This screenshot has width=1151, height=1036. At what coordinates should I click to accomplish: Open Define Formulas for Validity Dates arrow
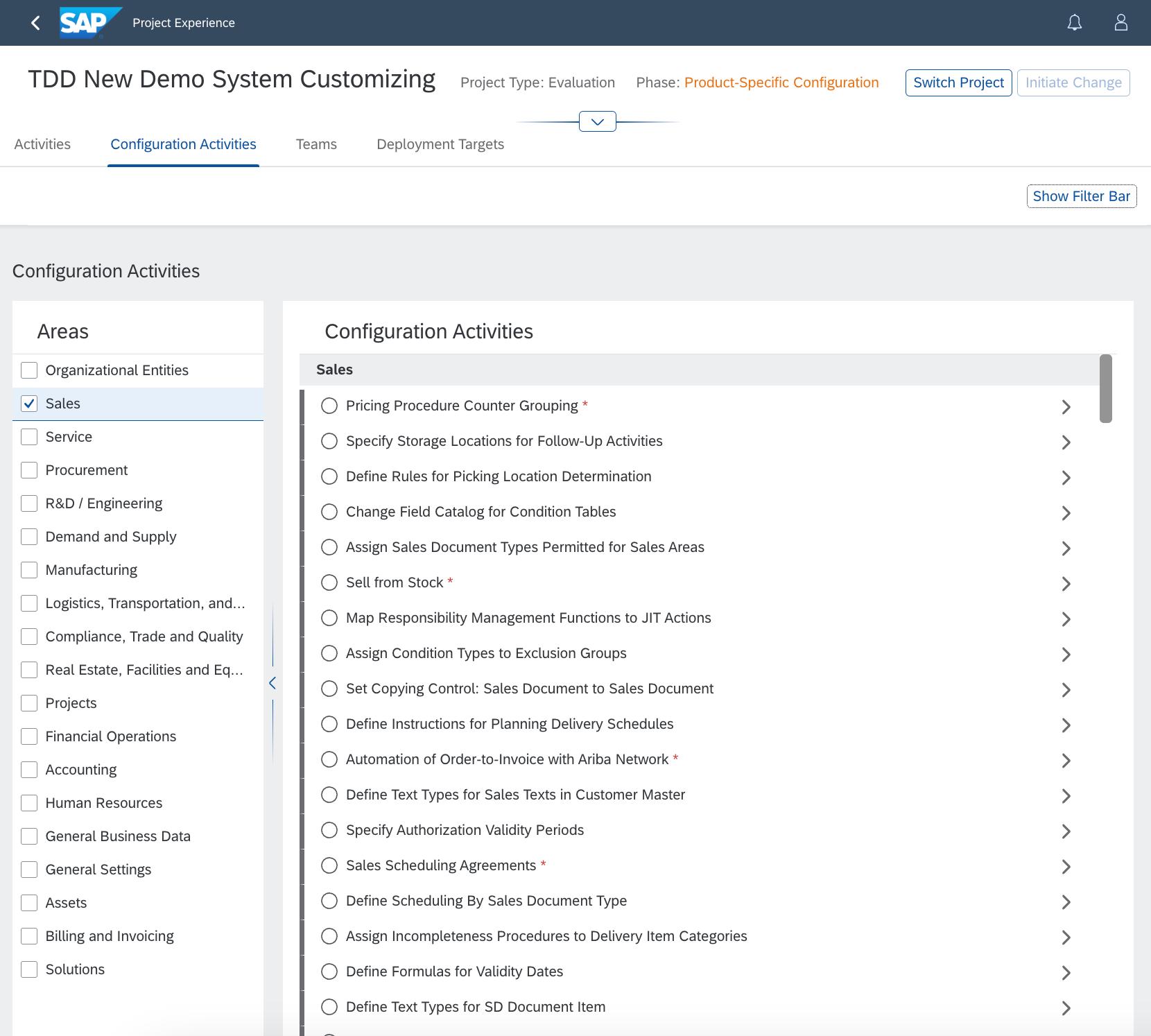(1066, 973)
